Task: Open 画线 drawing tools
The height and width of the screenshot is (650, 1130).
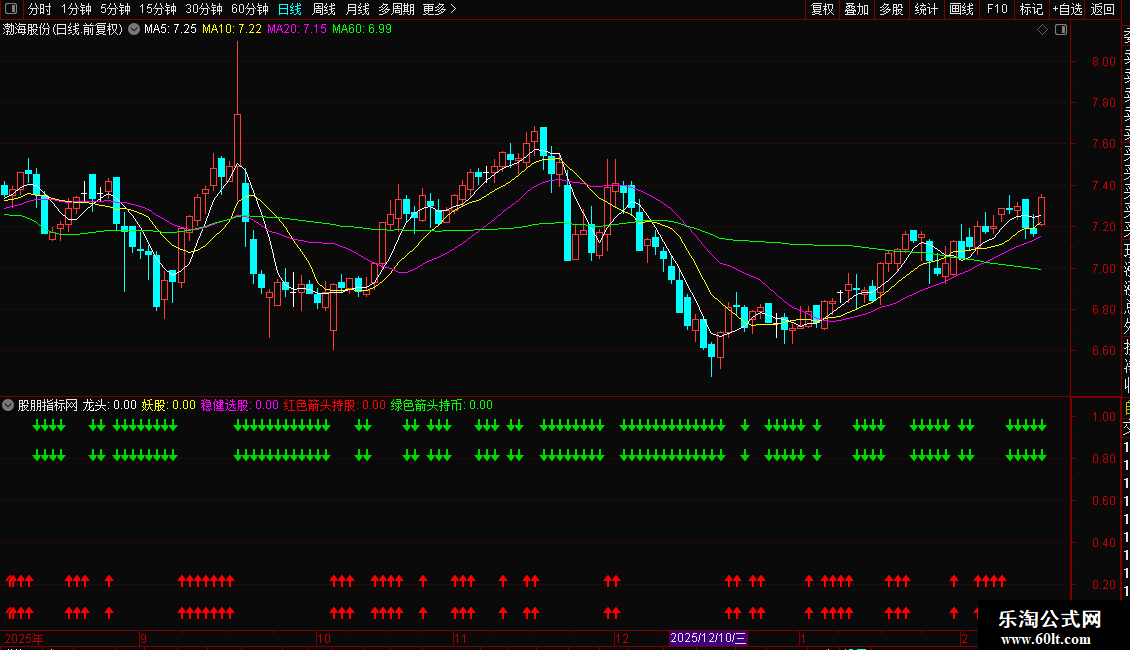Action: 961,9
